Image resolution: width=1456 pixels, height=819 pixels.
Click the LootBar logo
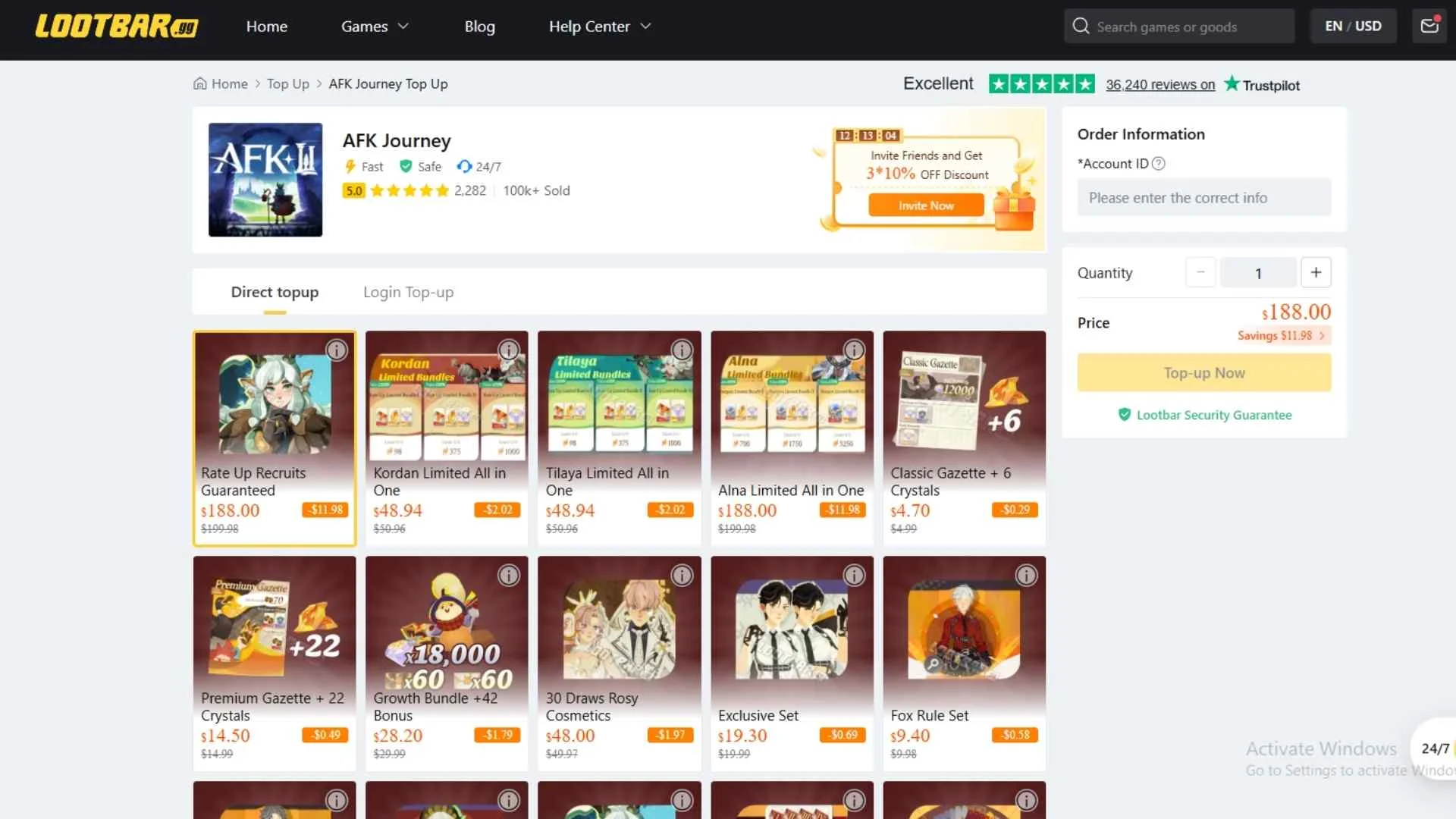[117, 27]
